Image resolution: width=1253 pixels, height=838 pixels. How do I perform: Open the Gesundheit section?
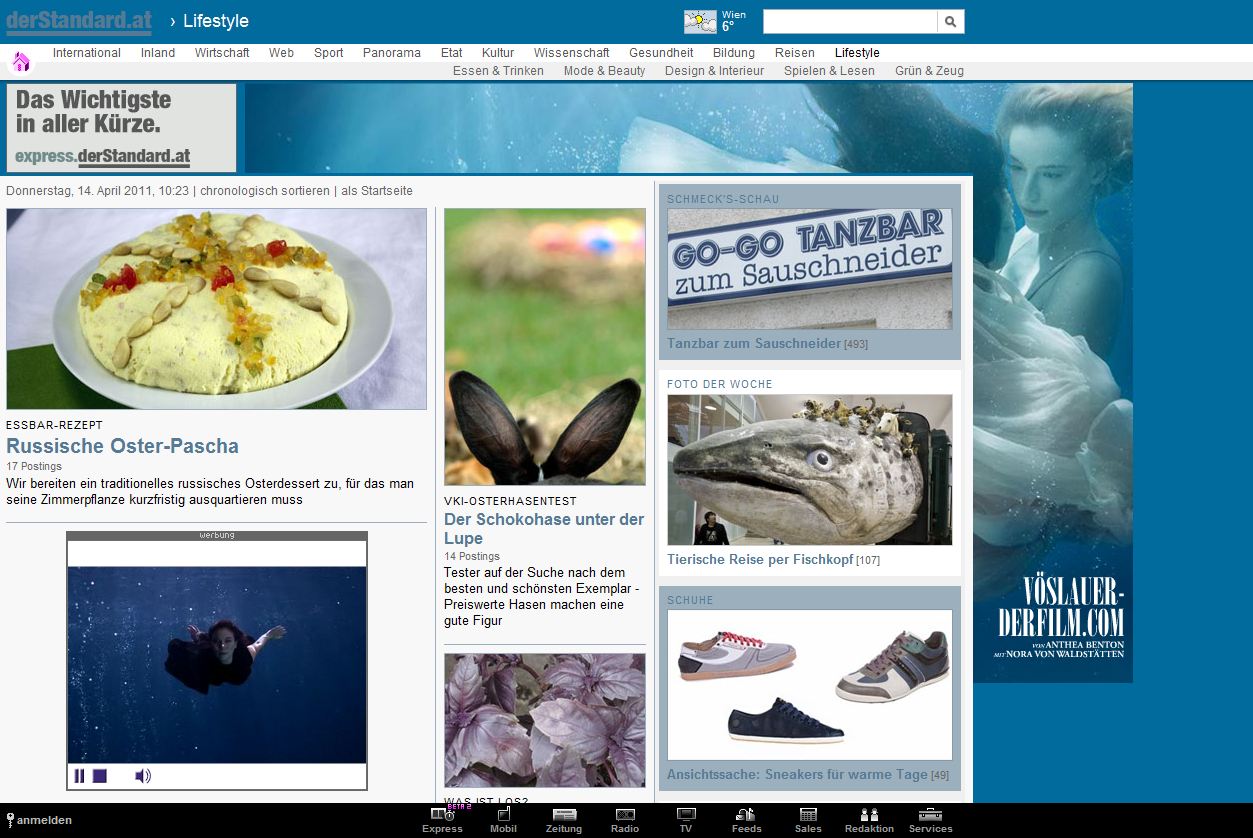[661, 53]
